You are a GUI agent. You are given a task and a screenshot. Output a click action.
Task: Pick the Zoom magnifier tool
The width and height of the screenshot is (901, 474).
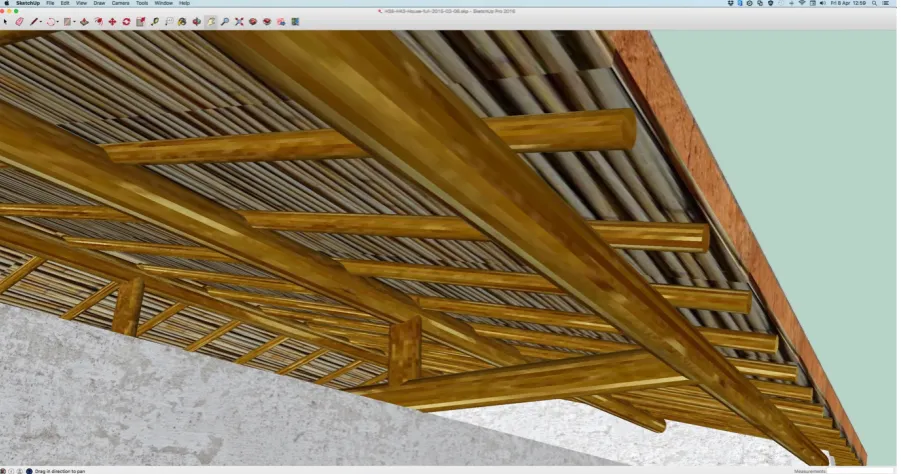[225, 22]
